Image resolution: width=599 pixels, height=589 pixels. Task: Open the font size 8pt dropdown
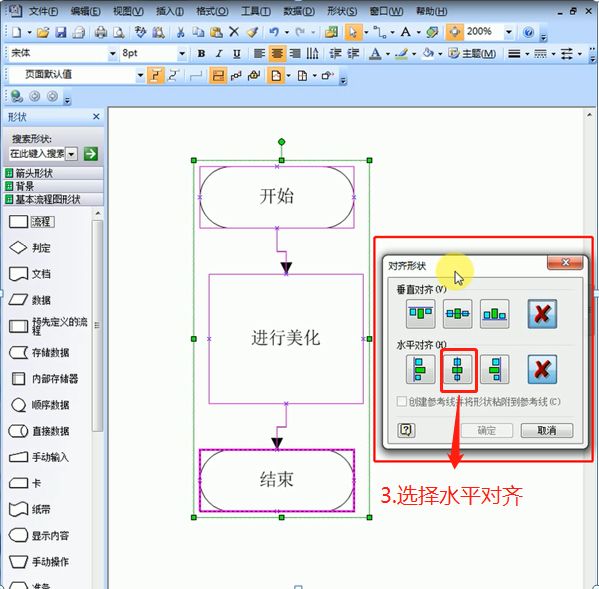182,54
